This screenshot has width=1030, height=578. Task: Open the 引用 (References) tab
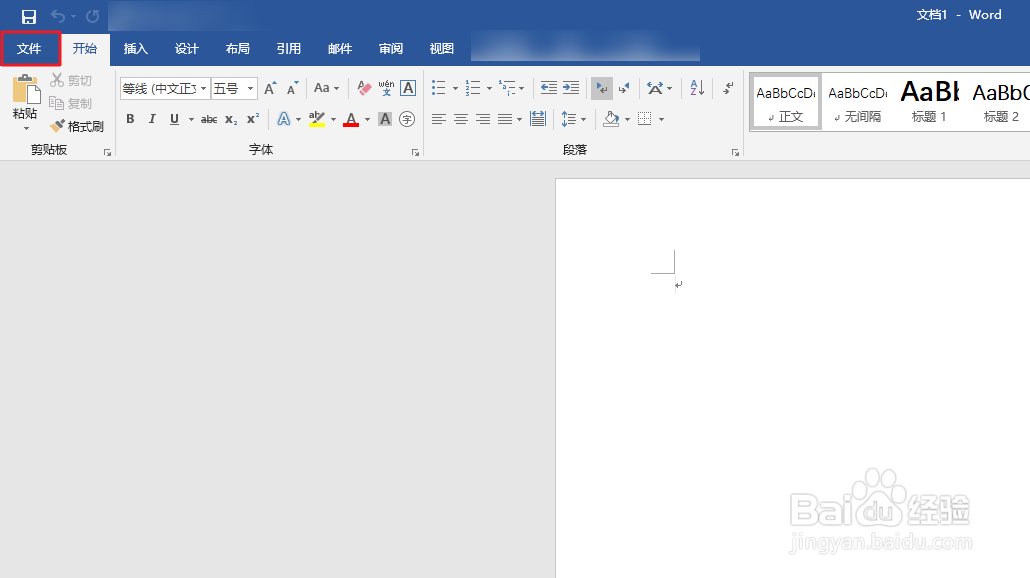click(x=288, y=49)
